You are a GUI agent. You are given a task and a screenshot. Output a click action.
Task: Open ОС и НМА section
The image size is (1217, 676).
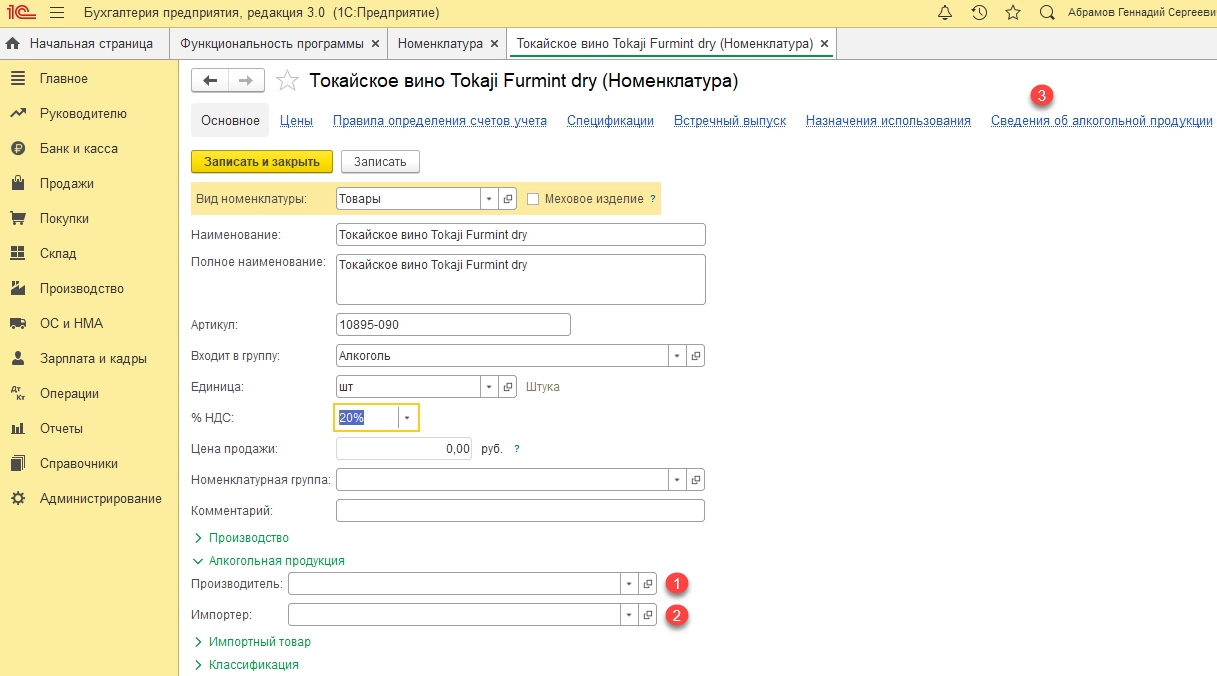click(x=71, y=324)
